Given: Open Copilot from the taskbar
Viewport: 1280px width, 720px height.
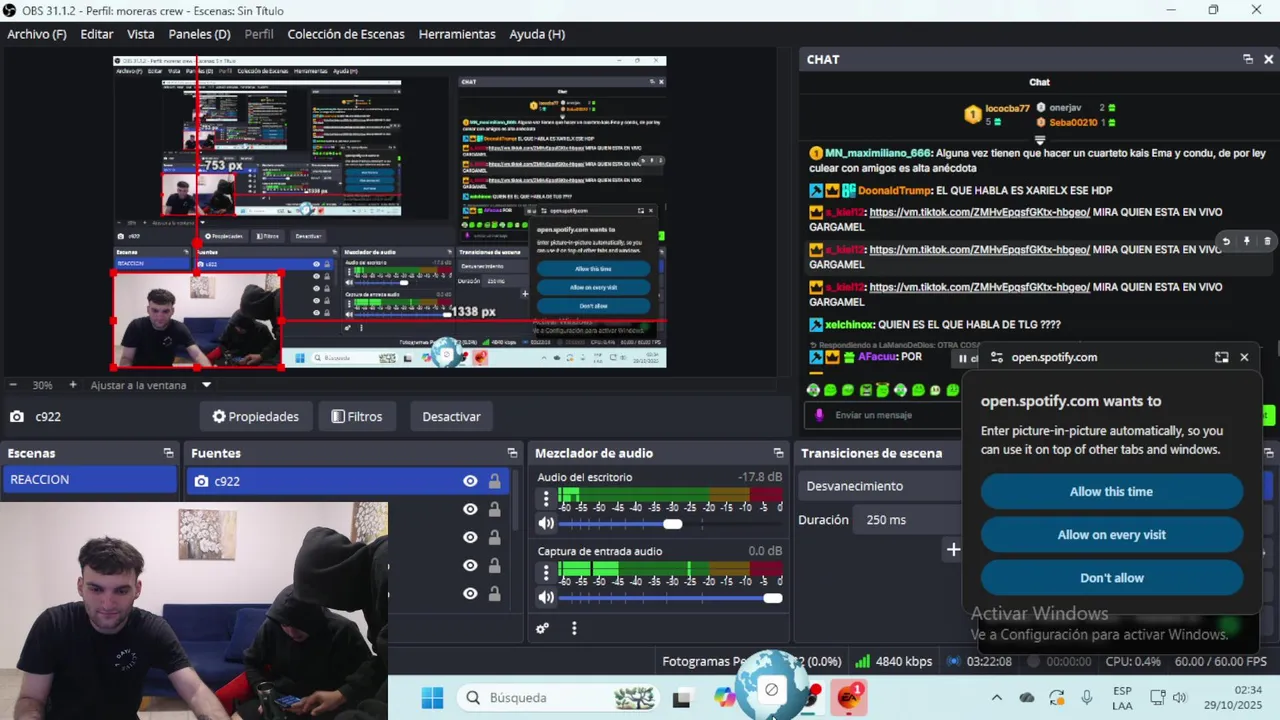Looking at the screenshot, I should tap(725, 698).
